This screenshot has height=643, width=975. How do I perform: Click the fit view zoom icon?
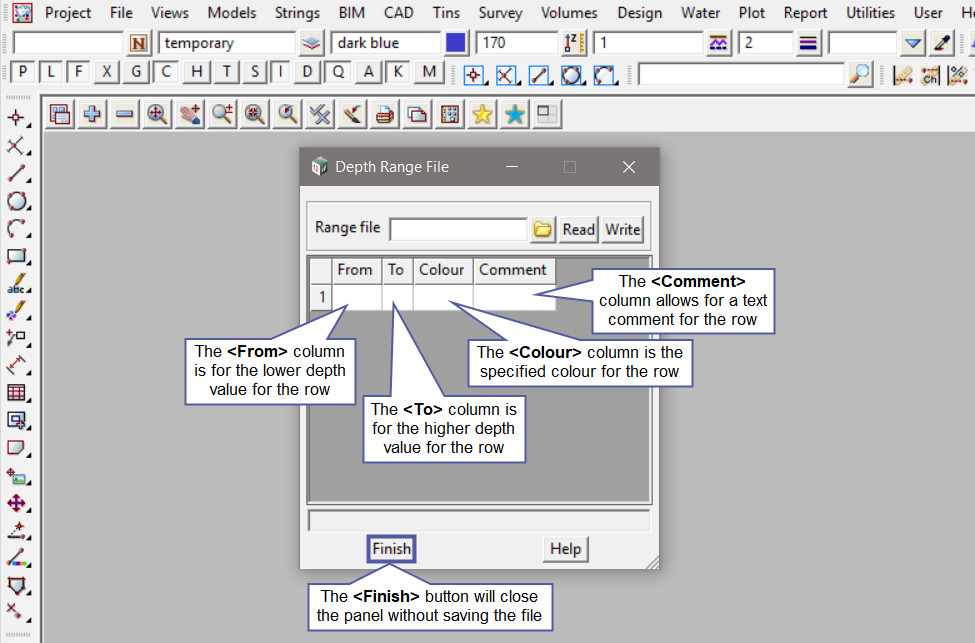point(157,114)
